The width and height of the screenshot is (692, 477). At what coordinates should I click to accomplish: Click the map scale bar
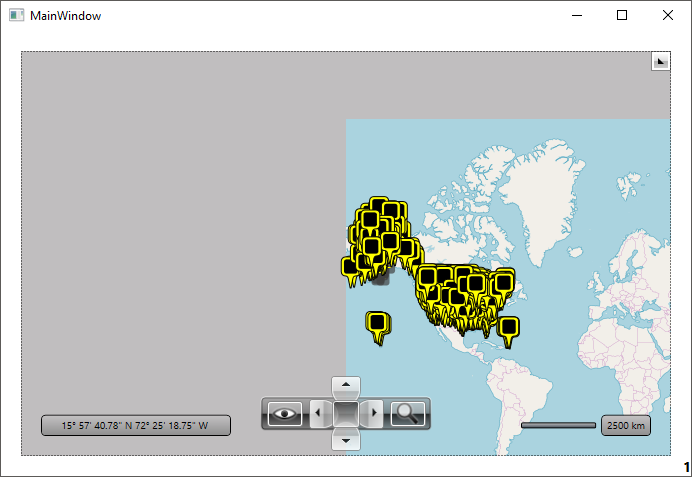coord(558,425)
